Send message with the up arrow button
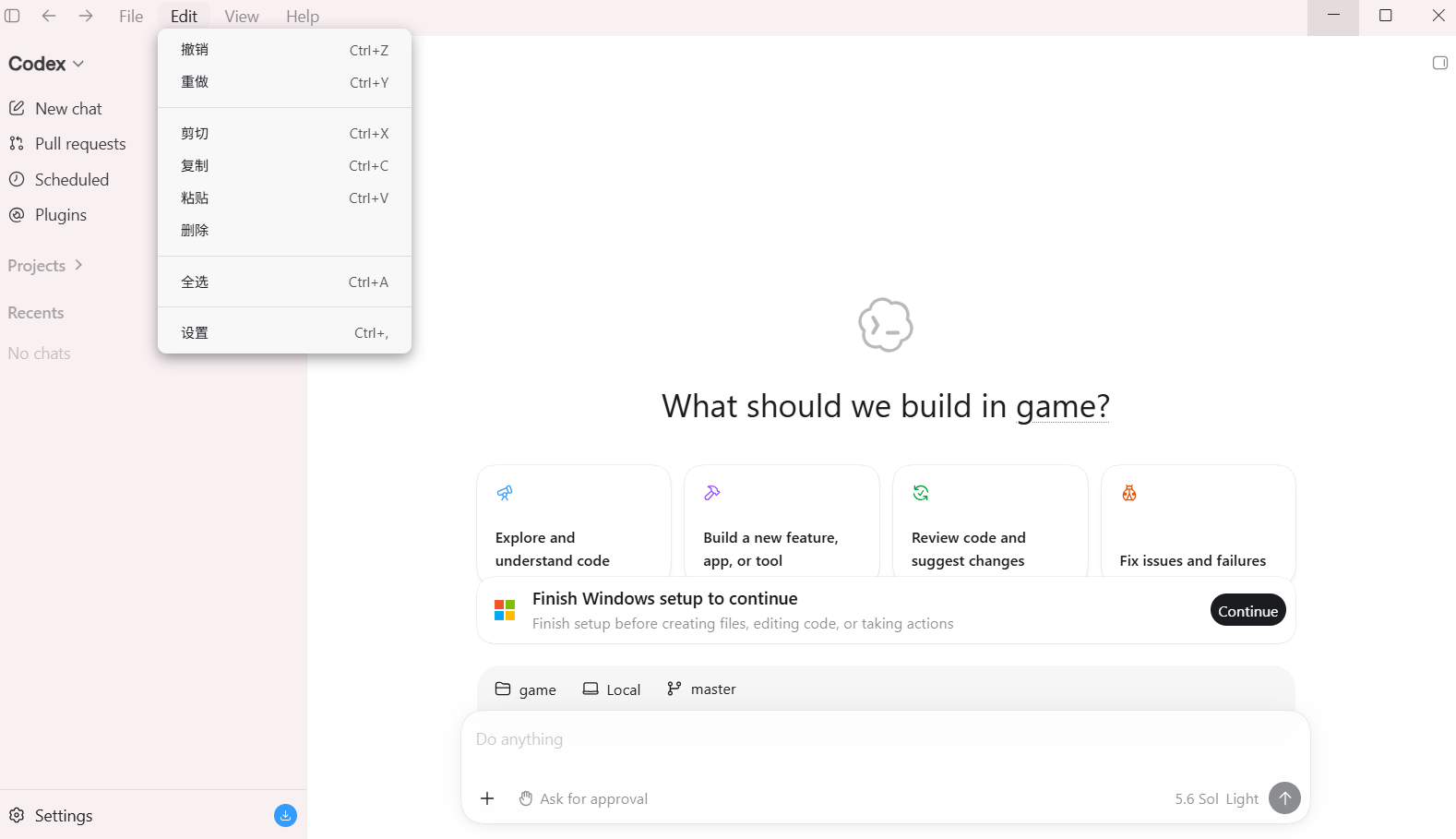1456x839 pixels. (x=1284, y=798)
